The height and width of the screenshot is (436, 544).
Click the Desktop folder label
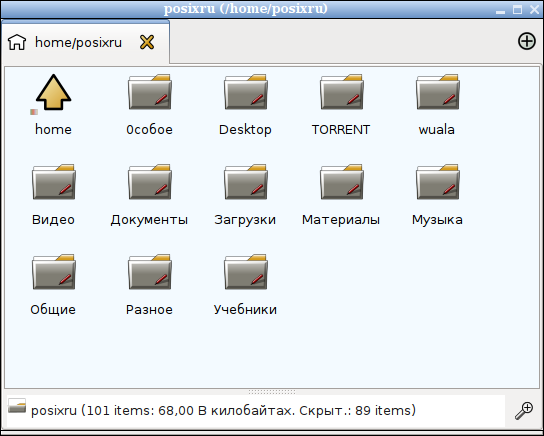tap(245, 130)
